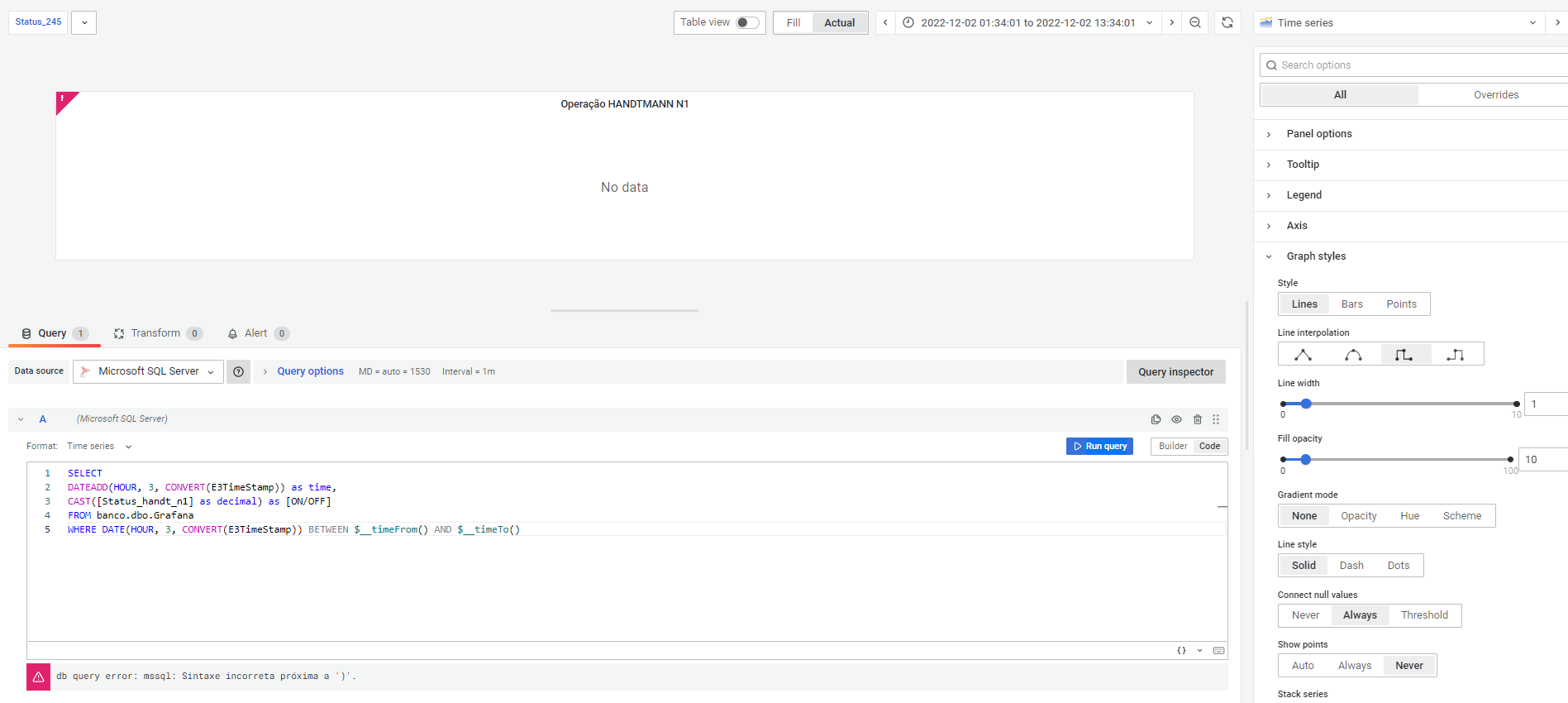Toggle the Table view switch
The width and height of the screenshot is (1568, 703).
(747, 23)
